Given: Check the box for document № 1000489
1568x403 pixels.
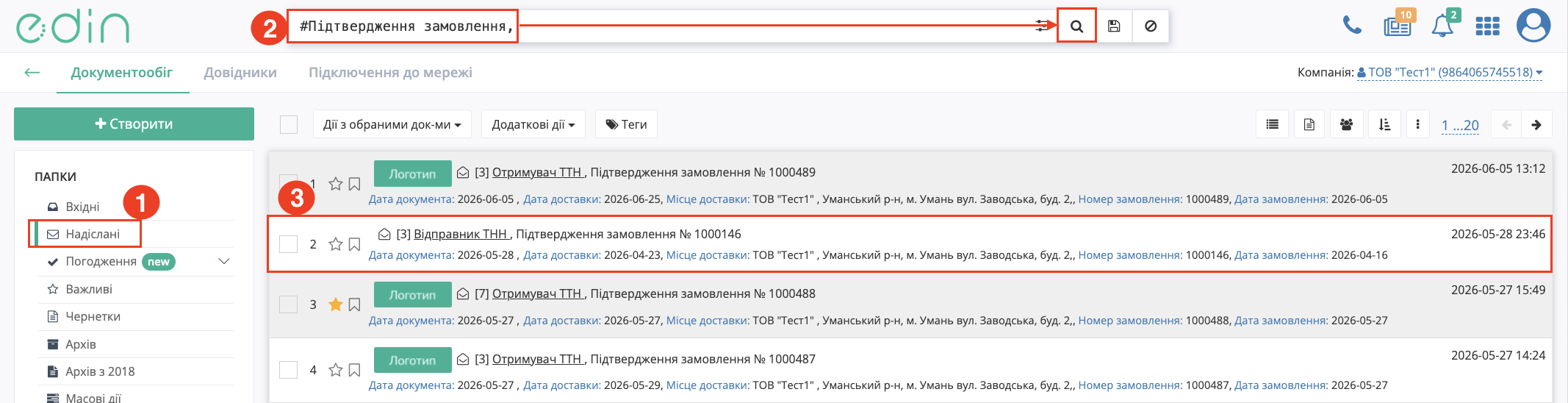Looking at the screenshot, I should click(288, 183).
